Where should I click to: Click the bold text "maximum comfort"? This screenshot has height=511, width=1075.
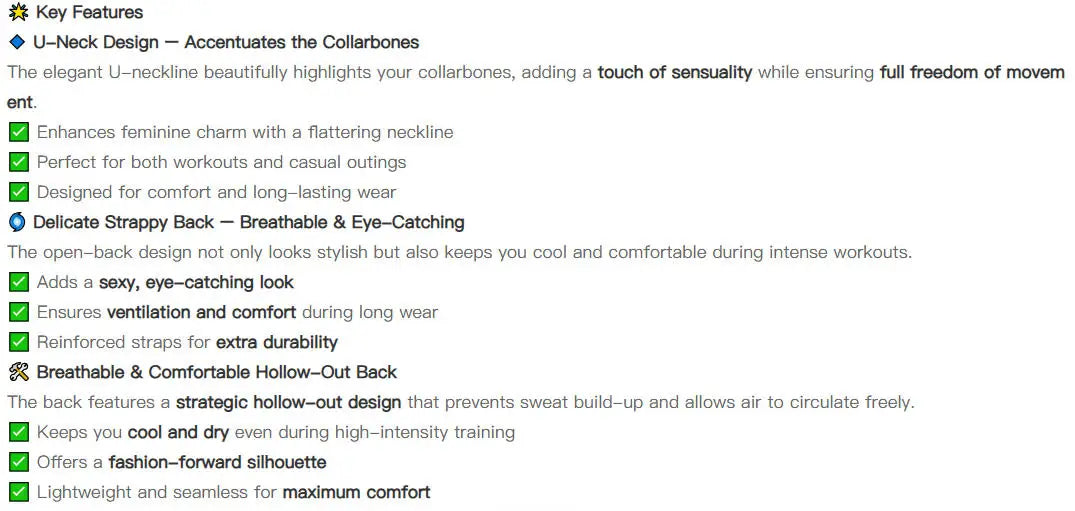point(356,492)
